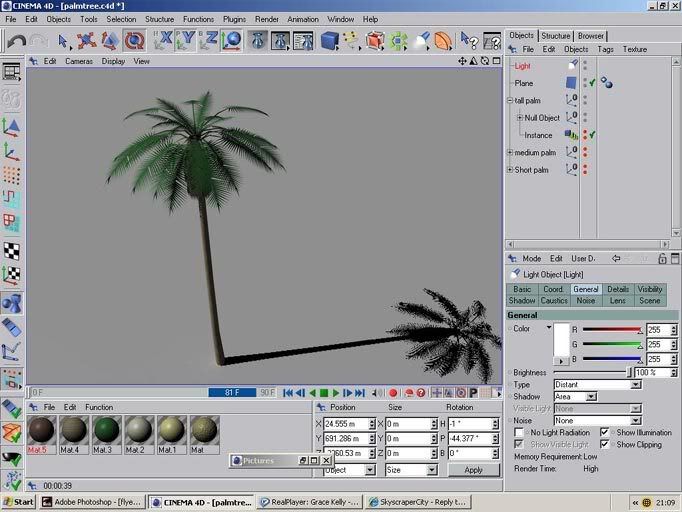Screen dimensions: 682x512
Task: Uncheck Show Illumination option
Action: click(x=606, y=433)
